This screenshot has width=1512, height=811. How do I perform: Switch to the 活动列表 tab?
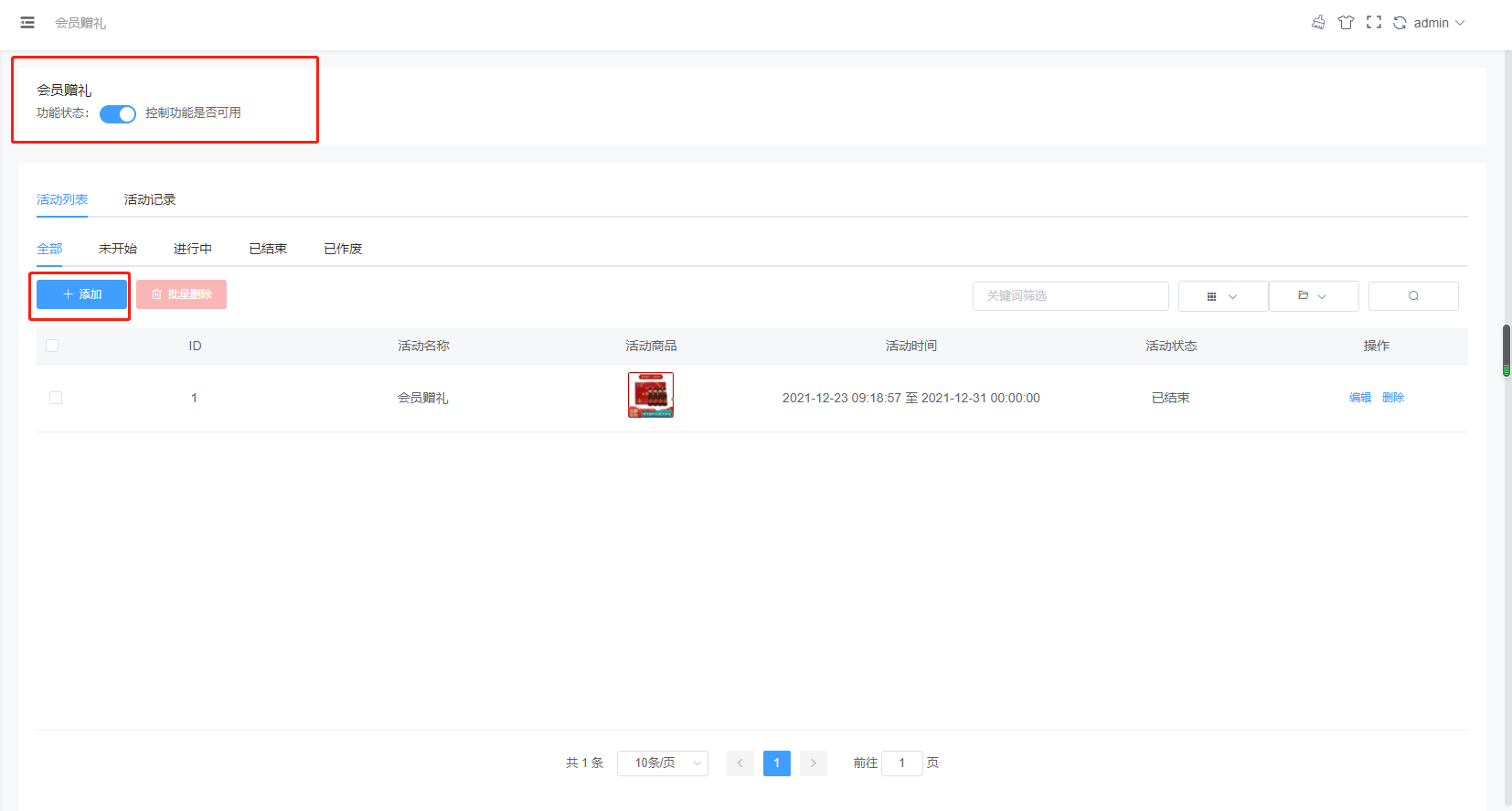click(x=62, y=199)
